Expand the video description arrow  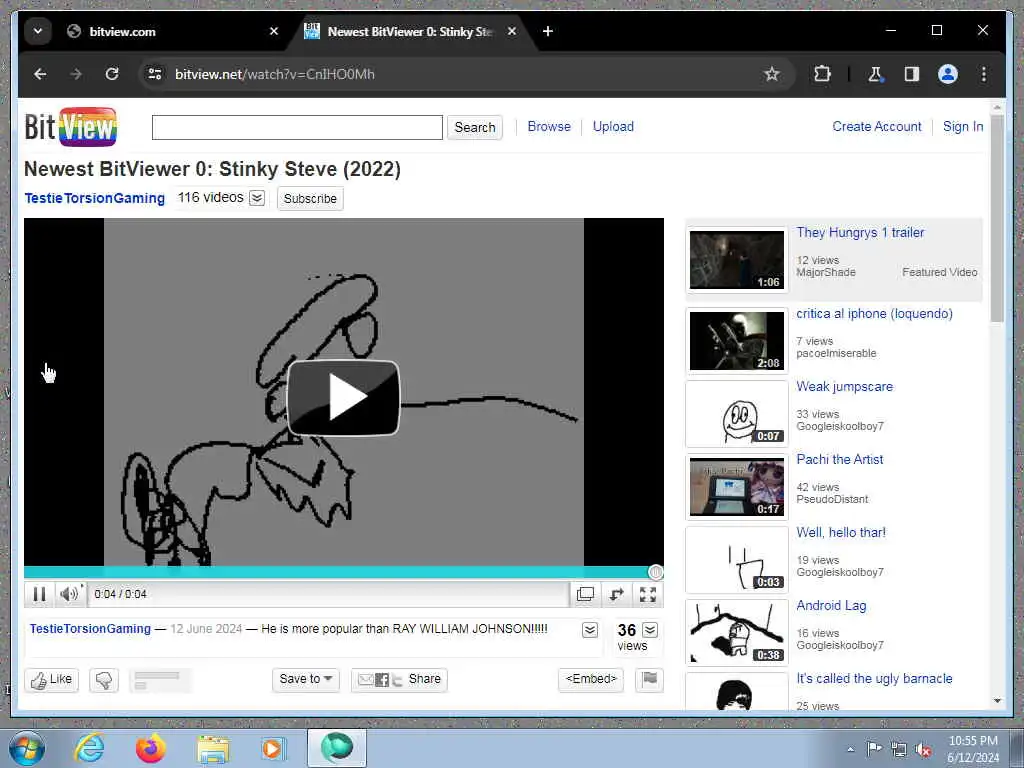point(590,630)
